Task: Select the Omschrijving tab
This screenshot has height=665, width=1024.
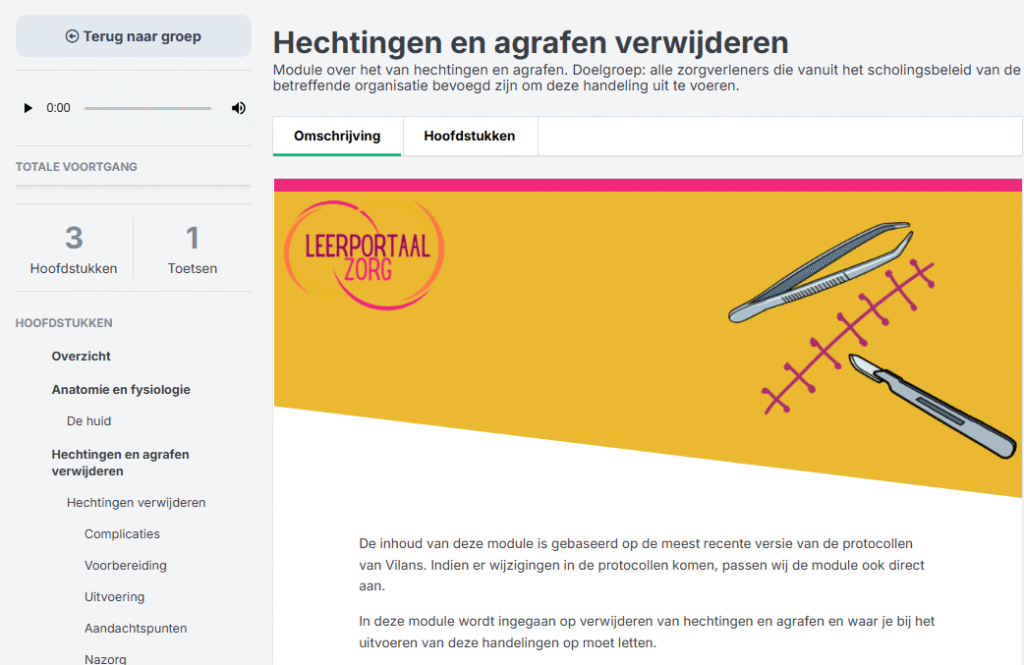Action: point(337,136)
